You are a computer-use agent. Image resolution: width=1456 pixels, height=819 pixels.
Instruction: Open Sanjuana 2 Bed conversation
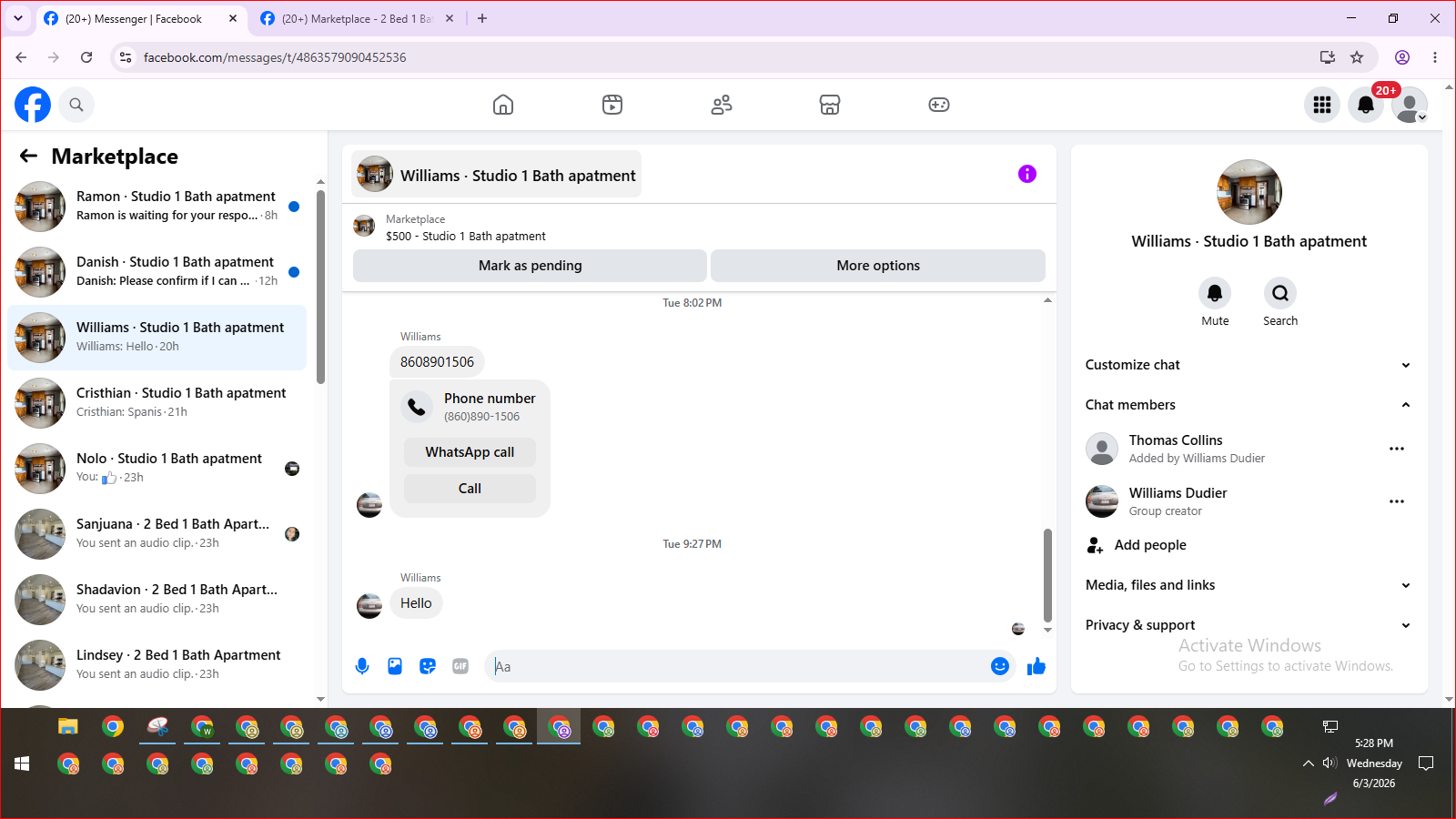click(x=157, y=534)
